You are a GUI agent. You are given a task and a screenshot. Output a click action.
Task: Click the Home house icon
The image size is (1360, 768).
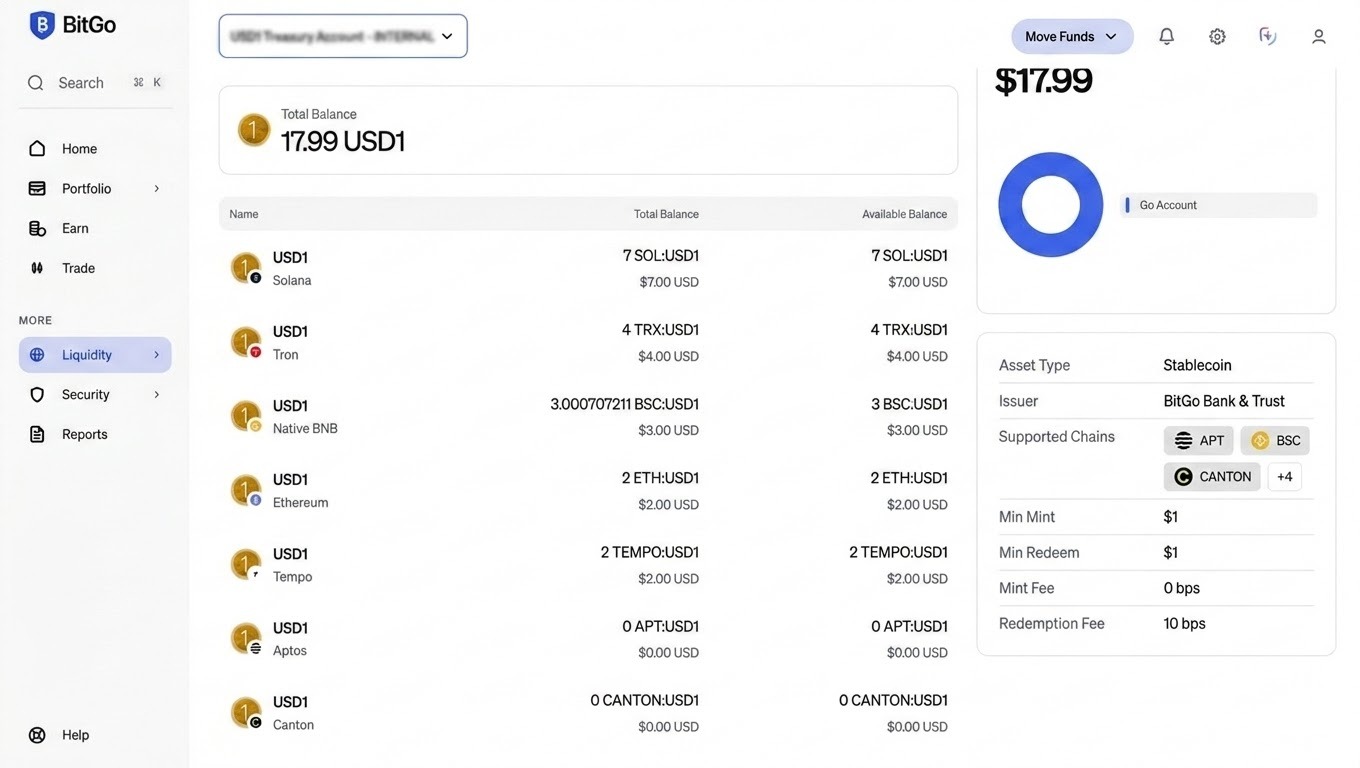click(x=37, y=148)
